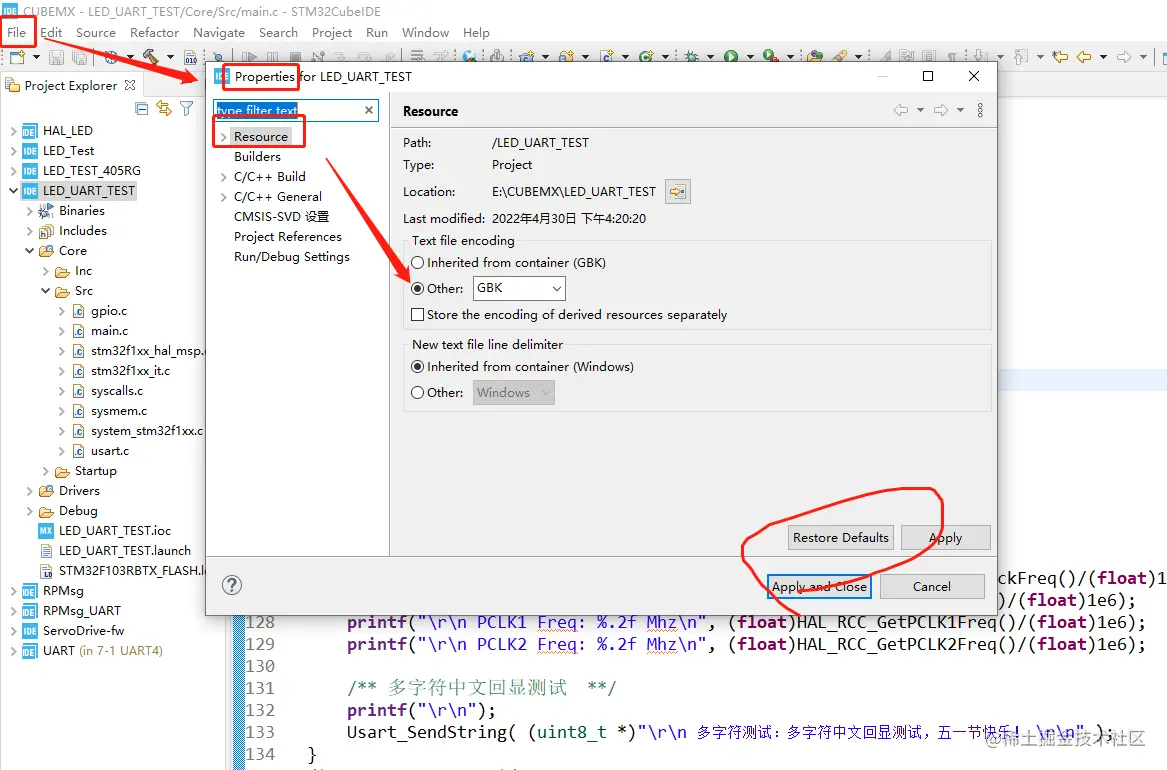Open the Source menu

(96, 33)
